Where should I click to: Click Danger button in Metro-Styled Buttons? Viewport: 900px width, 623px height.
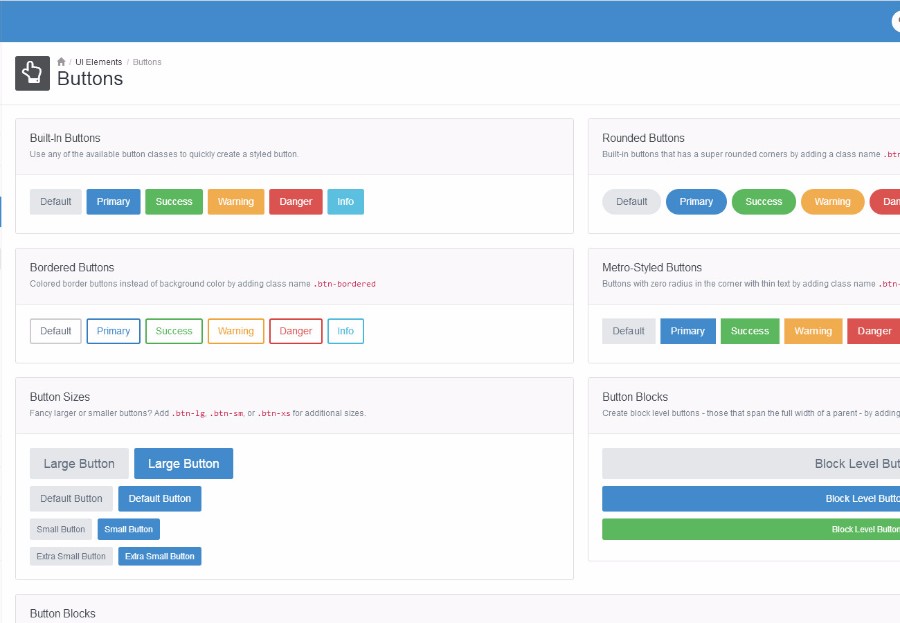point(874,331)
